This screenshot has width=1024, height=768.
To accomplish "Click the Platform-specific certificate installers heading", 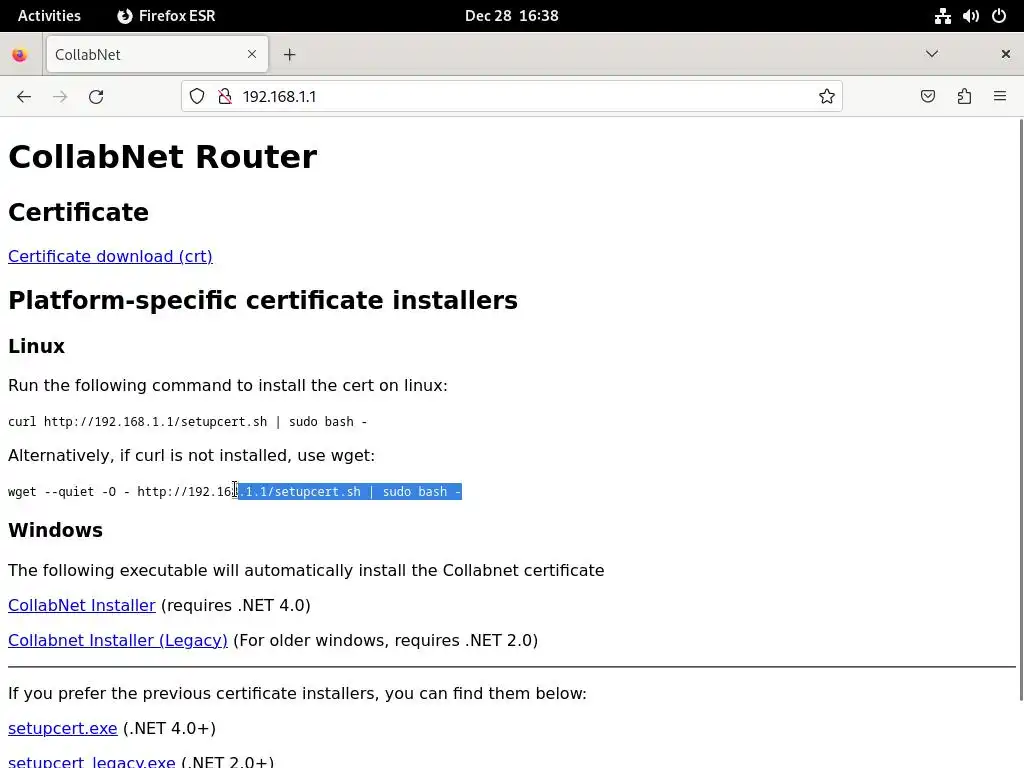I will [263, 300].
